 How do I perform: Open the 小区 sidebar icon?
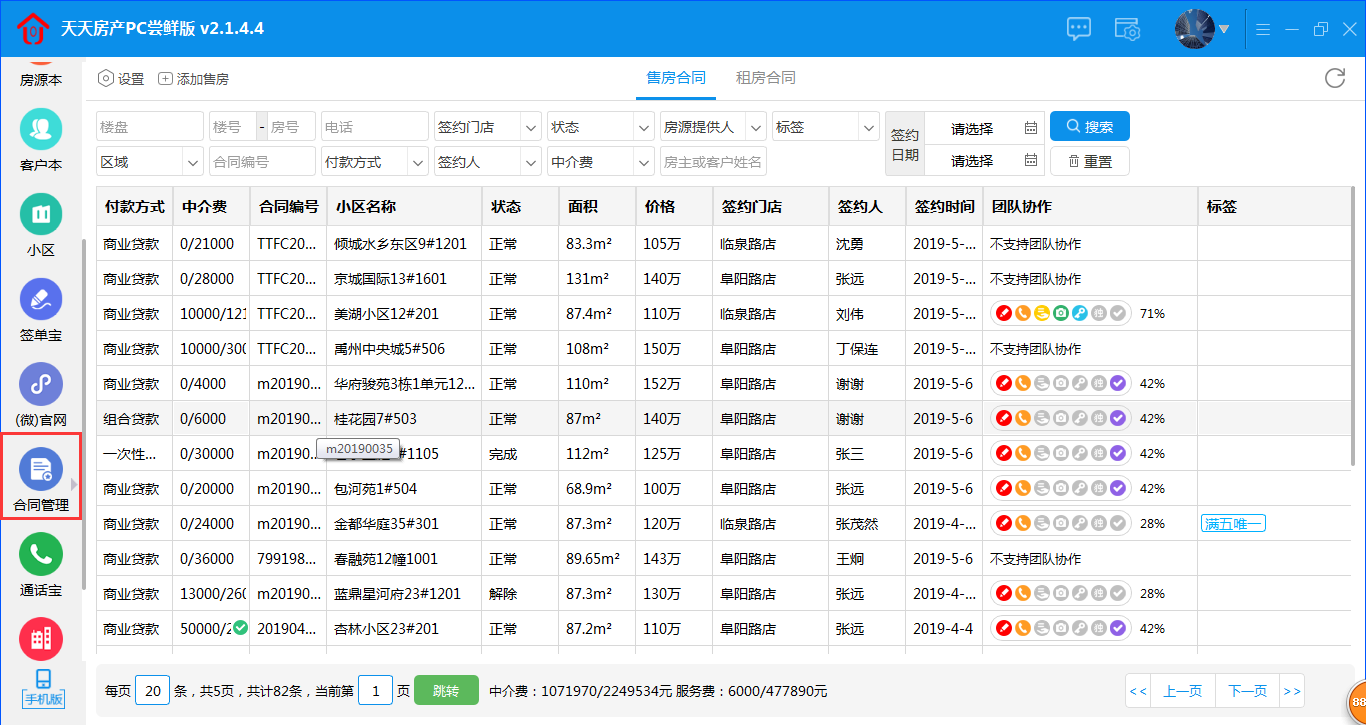click(x=41, y=214)
